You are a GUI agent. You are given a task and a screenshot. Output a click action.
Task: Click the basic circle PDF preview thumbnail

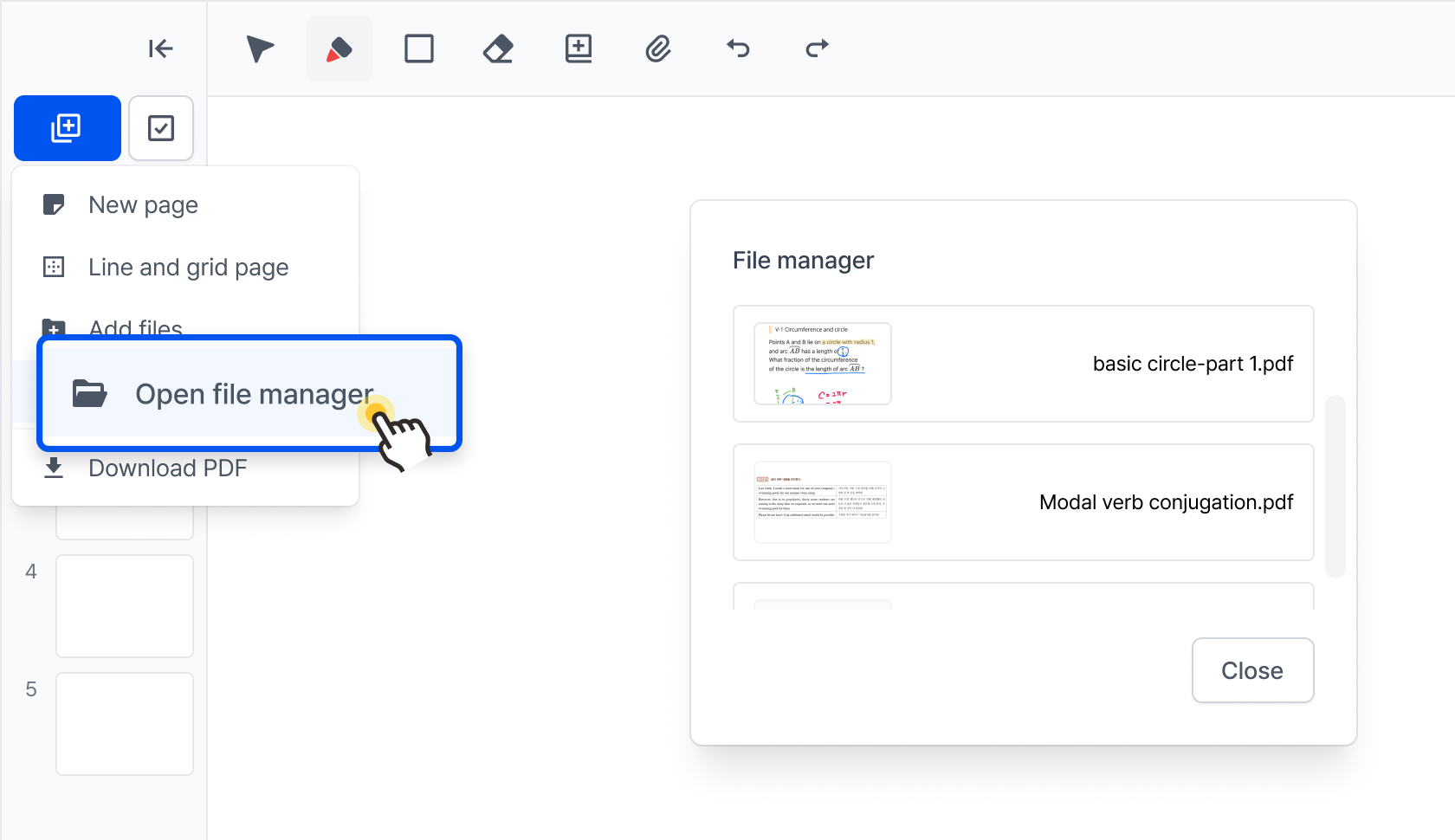point(823,364)
